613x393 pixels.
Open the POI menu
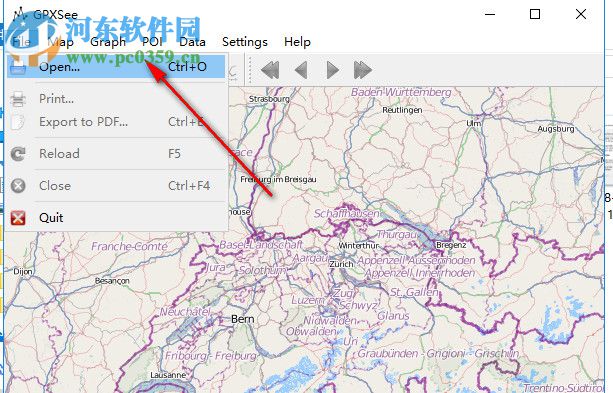152,42
